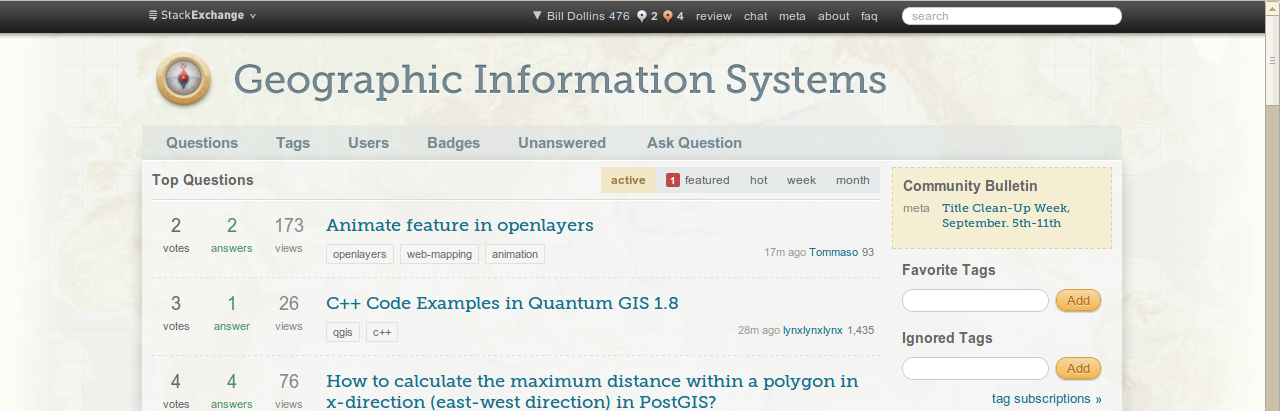Click the GIS compass logo icon
This screenshot has width=1280, height=411.
(184, 79)
